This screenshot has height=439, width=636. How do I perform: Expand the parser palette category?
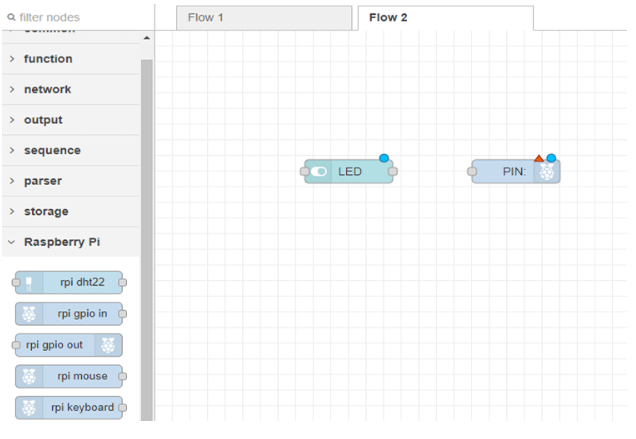pyautogui.click(x=45, y=181)
